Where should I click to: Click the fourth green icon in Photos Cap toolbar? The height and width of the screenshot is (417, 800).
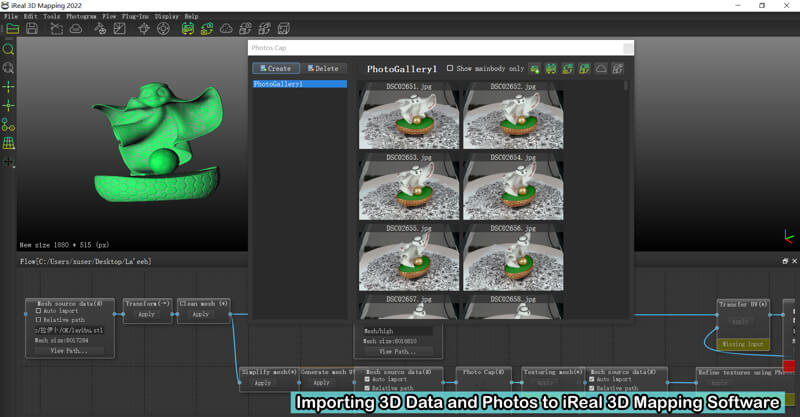tap(584, 68)
